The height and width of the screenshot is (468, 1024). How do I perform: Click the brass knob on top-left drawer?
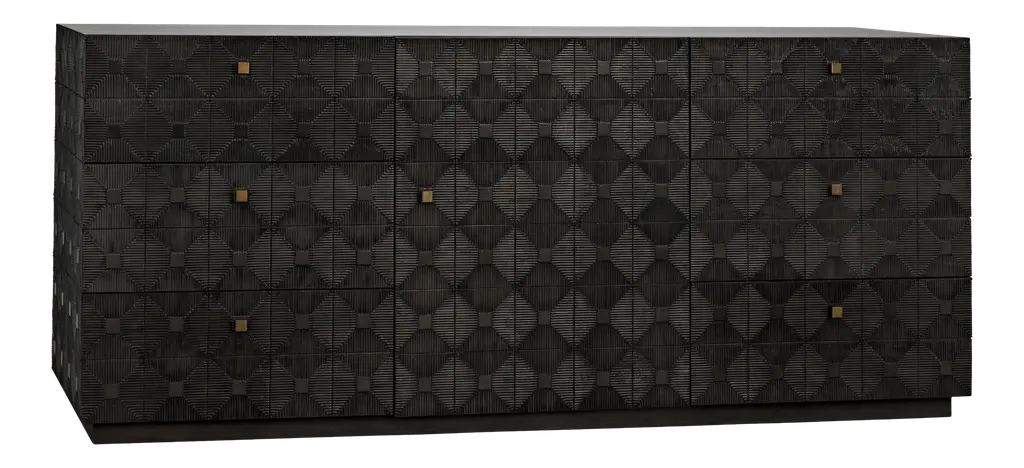(241, 67)
